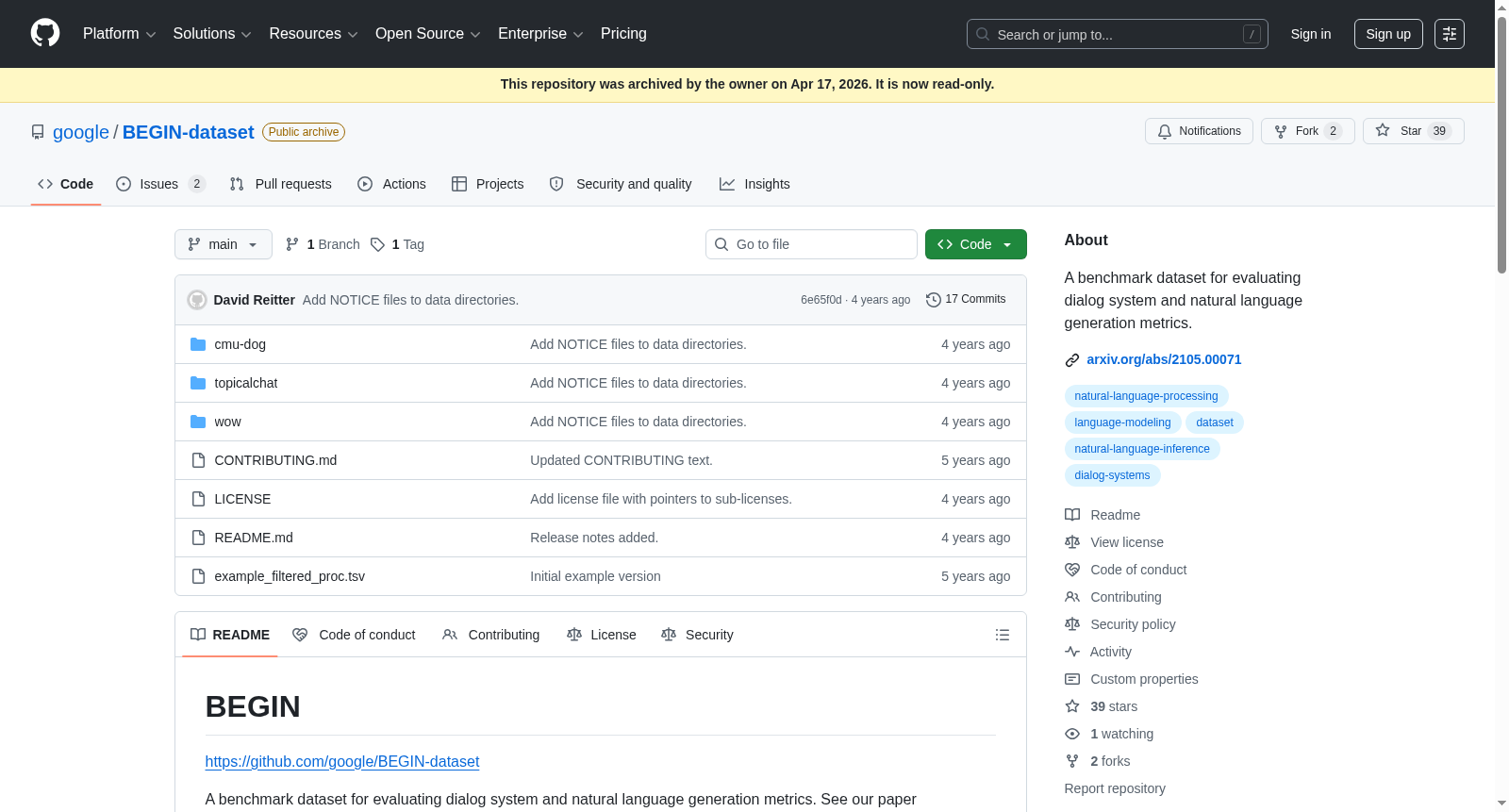1509x812 pixels.
Task: Expand the Platform menu
Action: pos(120,34)
